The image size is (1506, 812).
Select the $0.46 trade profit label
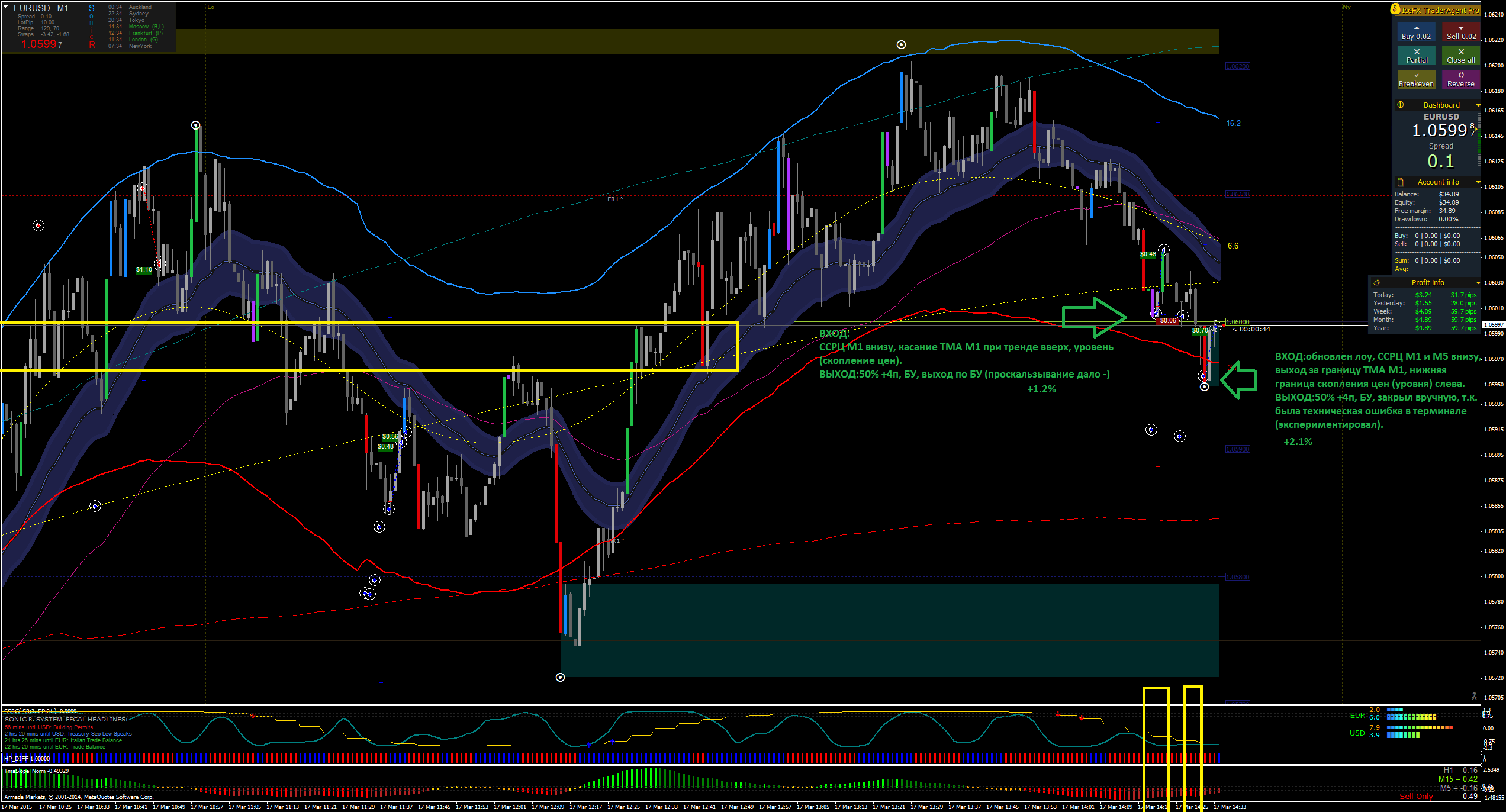[1148, 254]
